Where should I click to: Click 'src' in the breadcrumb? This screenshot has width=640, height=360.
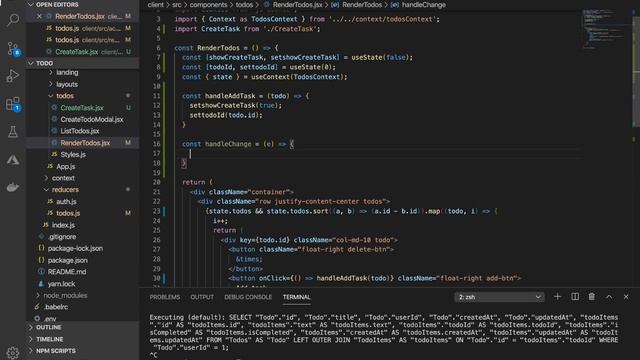pyautogui.click(x=176, y=5)
